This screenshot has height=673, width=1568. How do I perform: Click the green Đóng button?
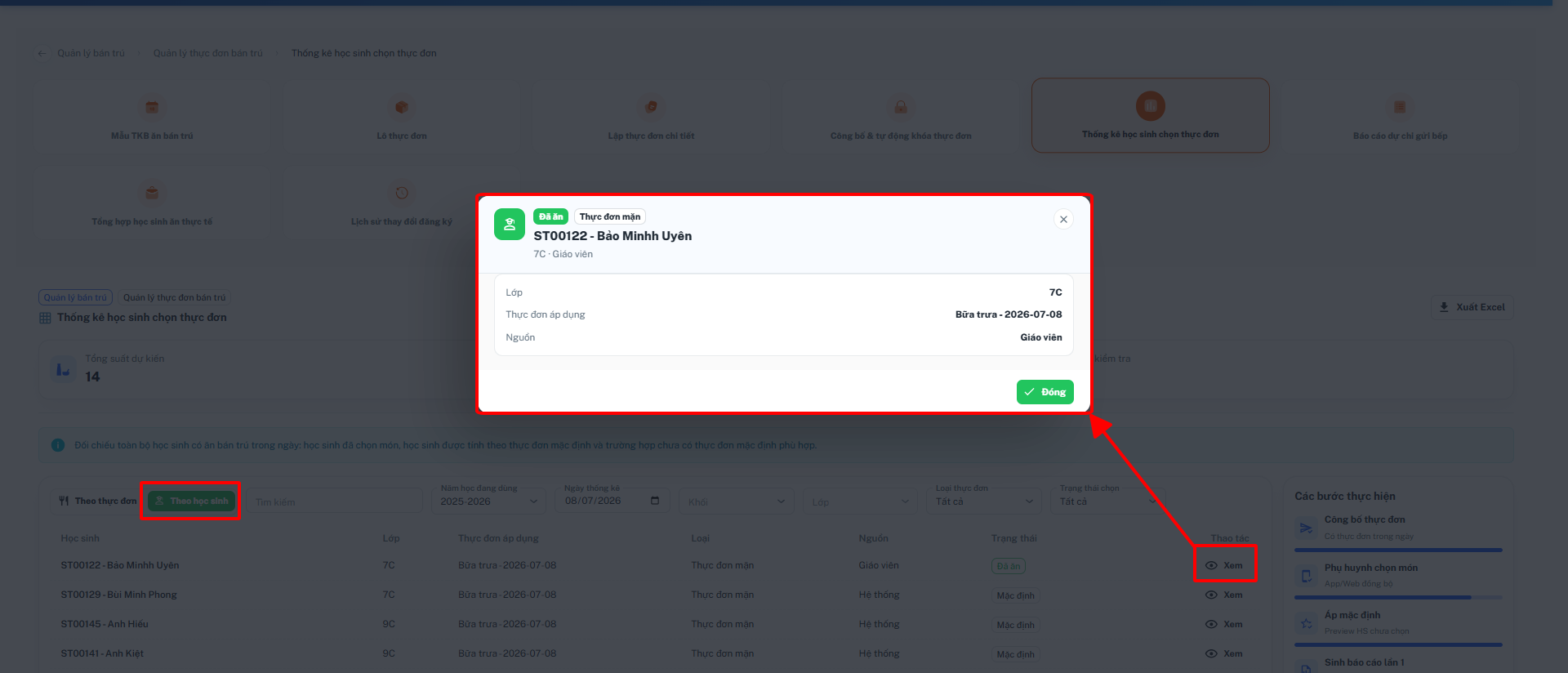pos(1045,392)
